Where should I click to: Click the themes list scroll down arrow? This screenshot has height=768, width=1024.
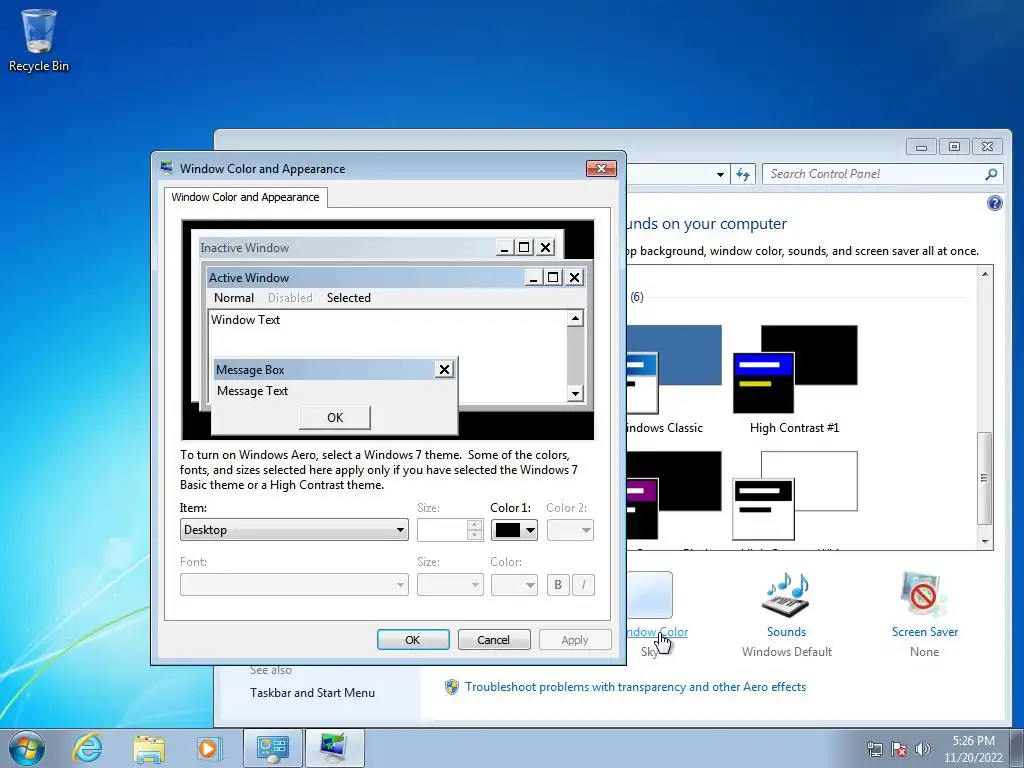[x=985, y=541]
